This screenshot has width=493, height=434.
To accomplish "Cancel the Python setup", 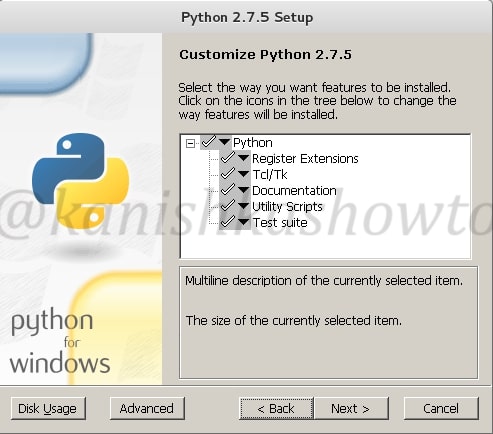I will point(441,408).
